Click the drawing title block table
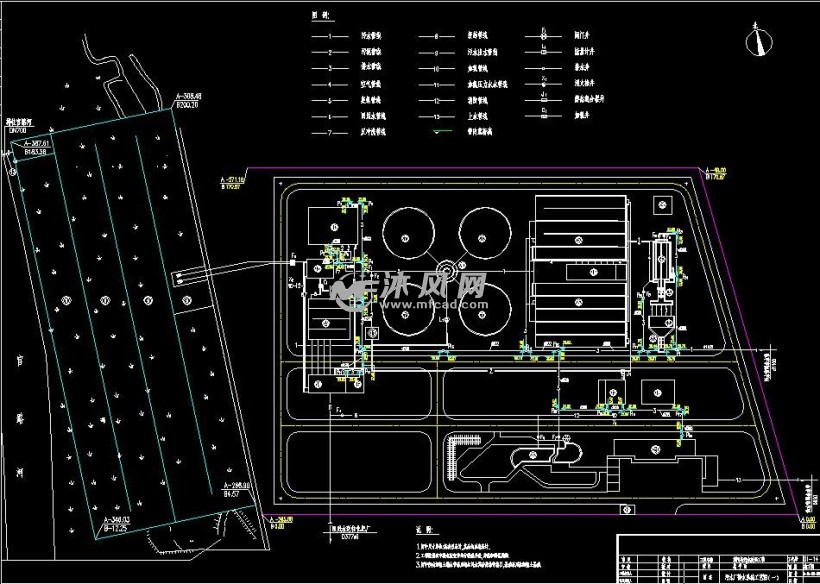The image size is (820, 584). pos(717,559)
